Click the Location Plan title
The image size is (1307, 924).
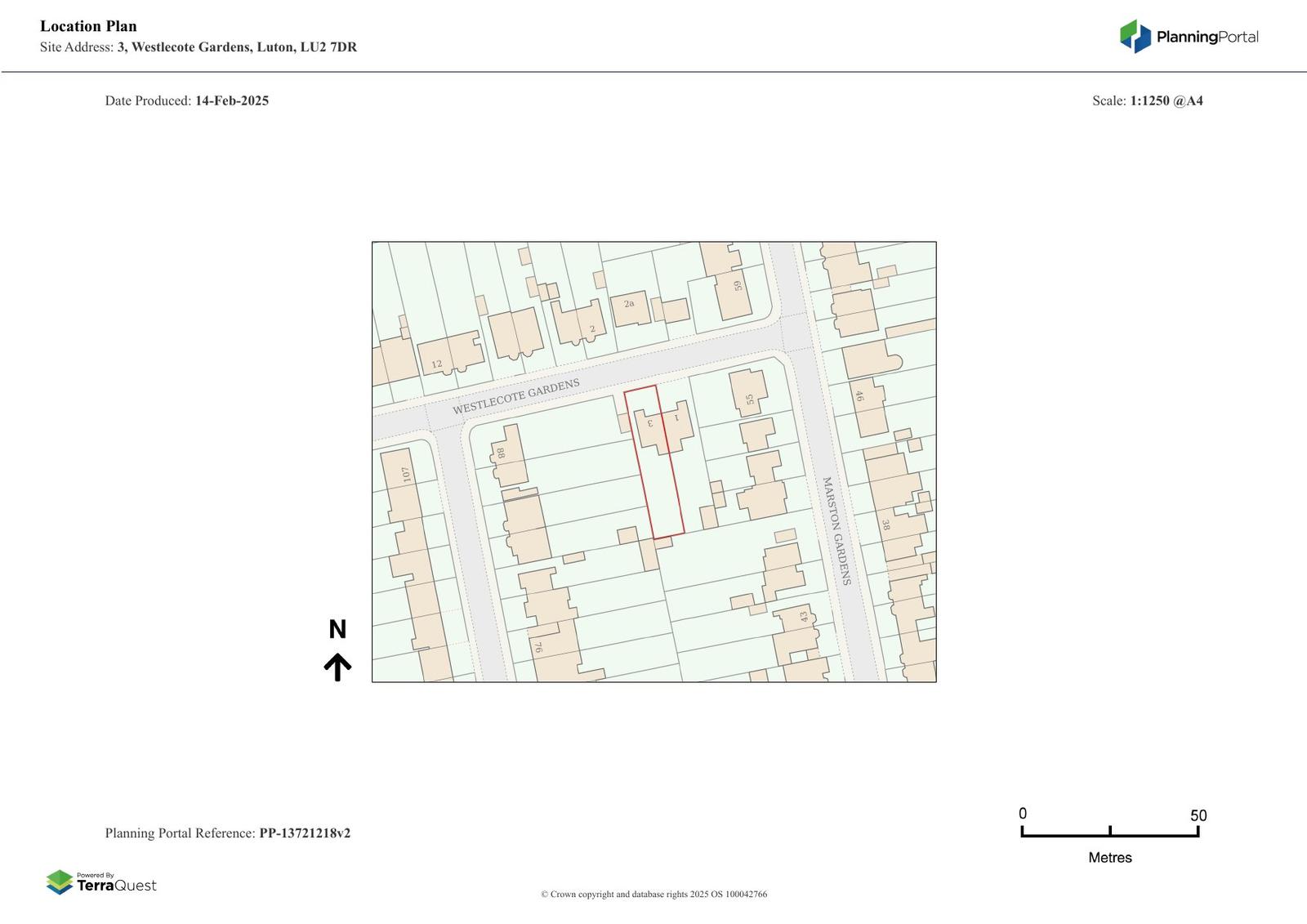click(x=88, y=26)
